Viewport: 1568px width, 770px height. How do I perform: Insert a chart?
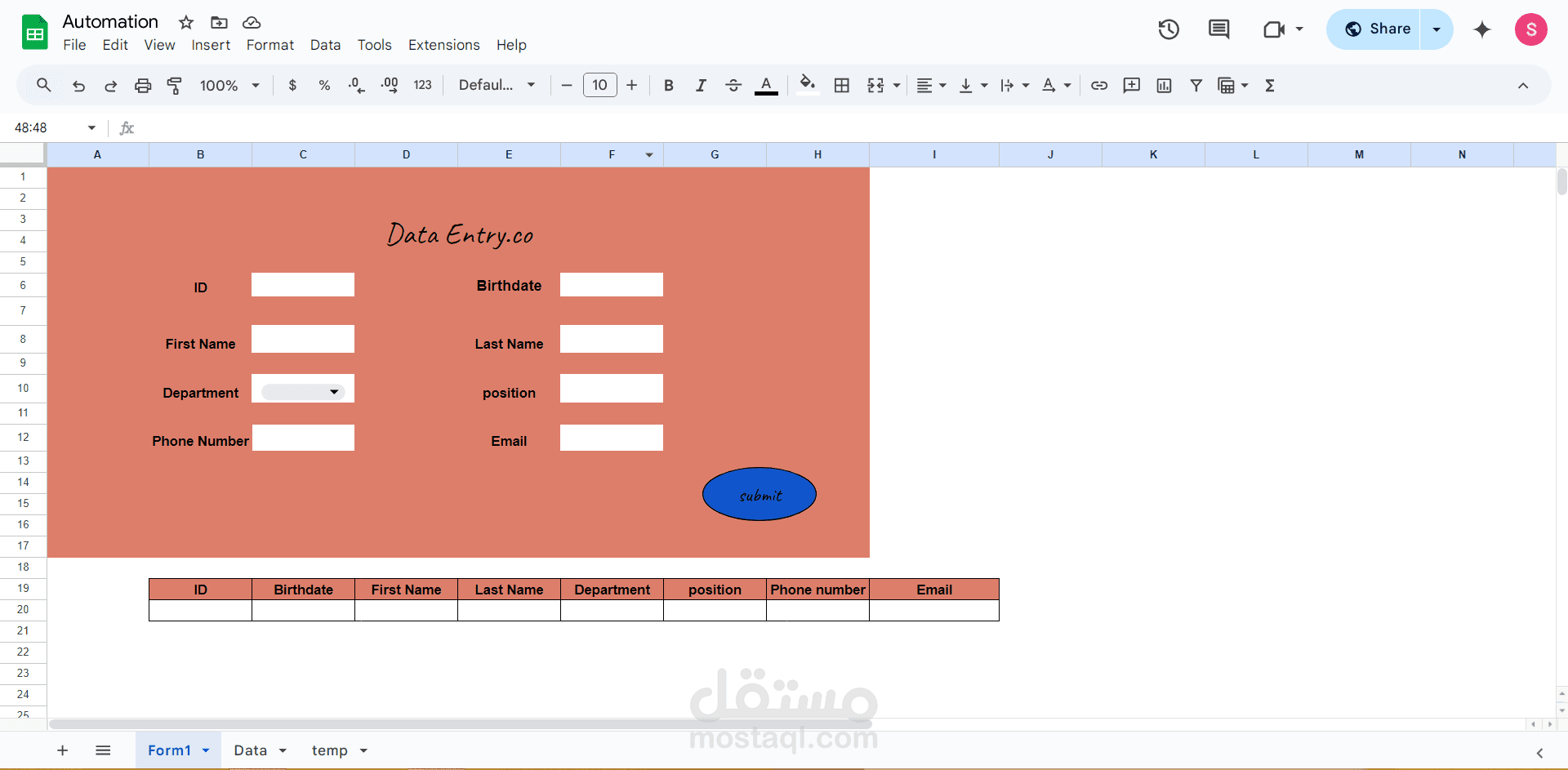(1164, 86)
